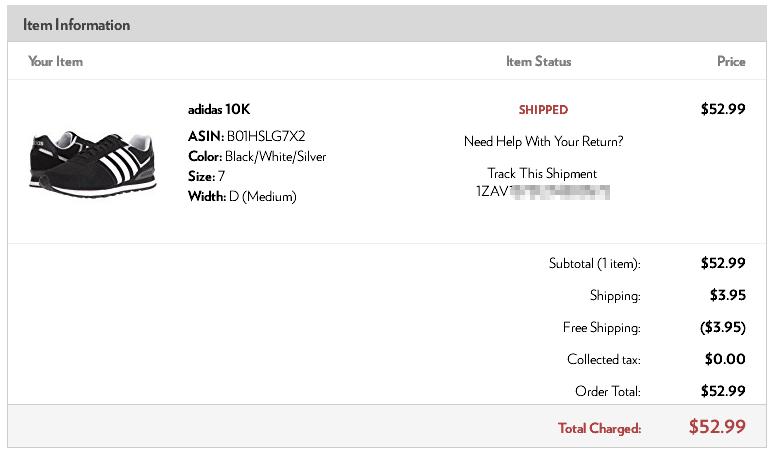Click the red Total Charged $52.99 amount
This screenshot has height=455, width=774.
tap(717, 427)
